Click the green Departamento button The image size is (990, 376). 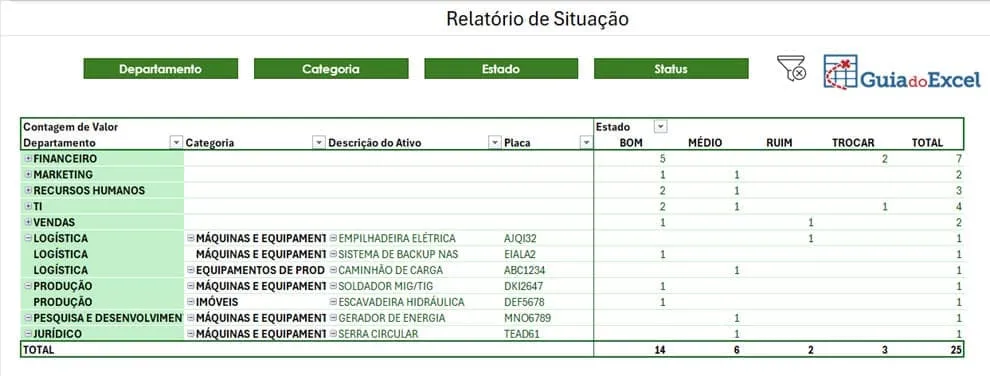pos(160,69)
